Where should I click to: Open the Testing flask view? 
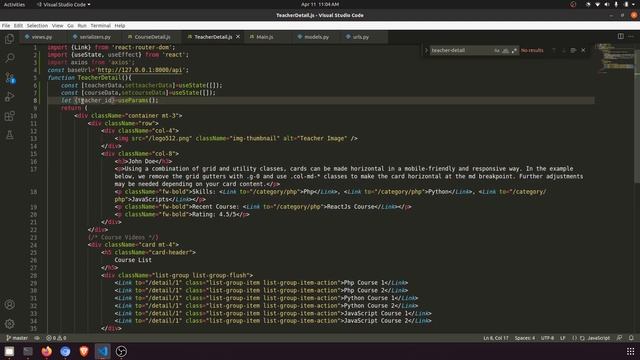(9, 135)
